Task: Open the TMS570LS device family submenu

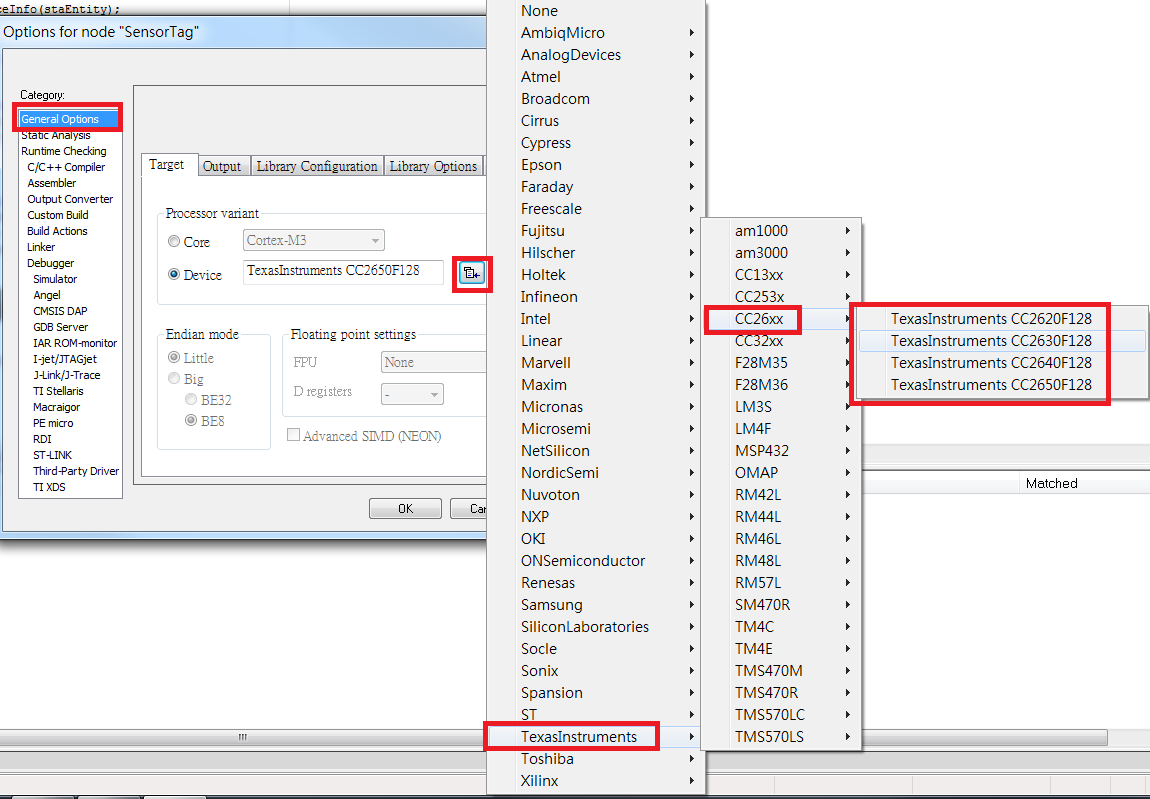Action: pos(781,737)
